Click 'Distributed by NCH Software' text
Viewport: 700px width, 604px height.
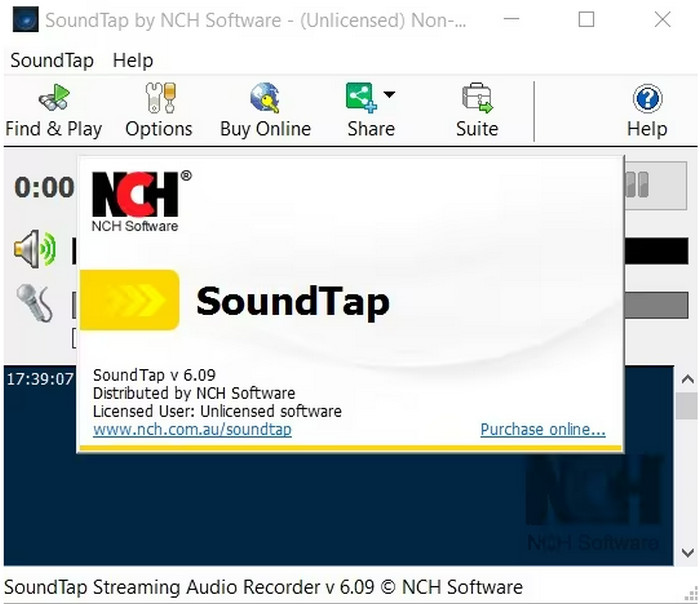click(194, 393)
